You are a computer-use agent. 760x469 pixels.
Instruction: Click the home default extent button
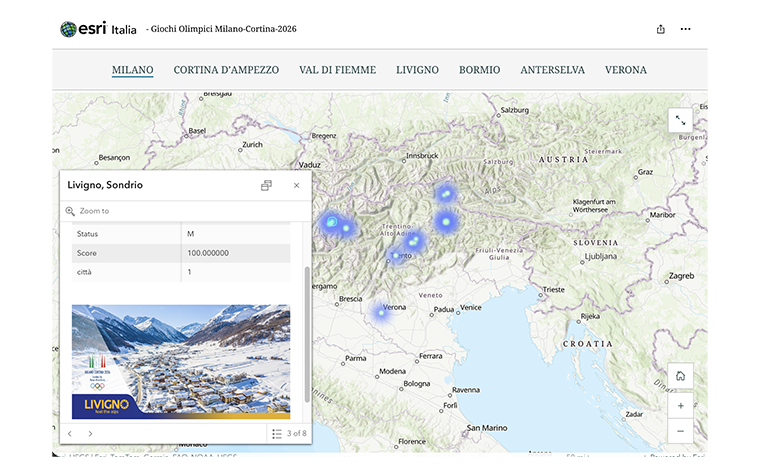[680, 376]
